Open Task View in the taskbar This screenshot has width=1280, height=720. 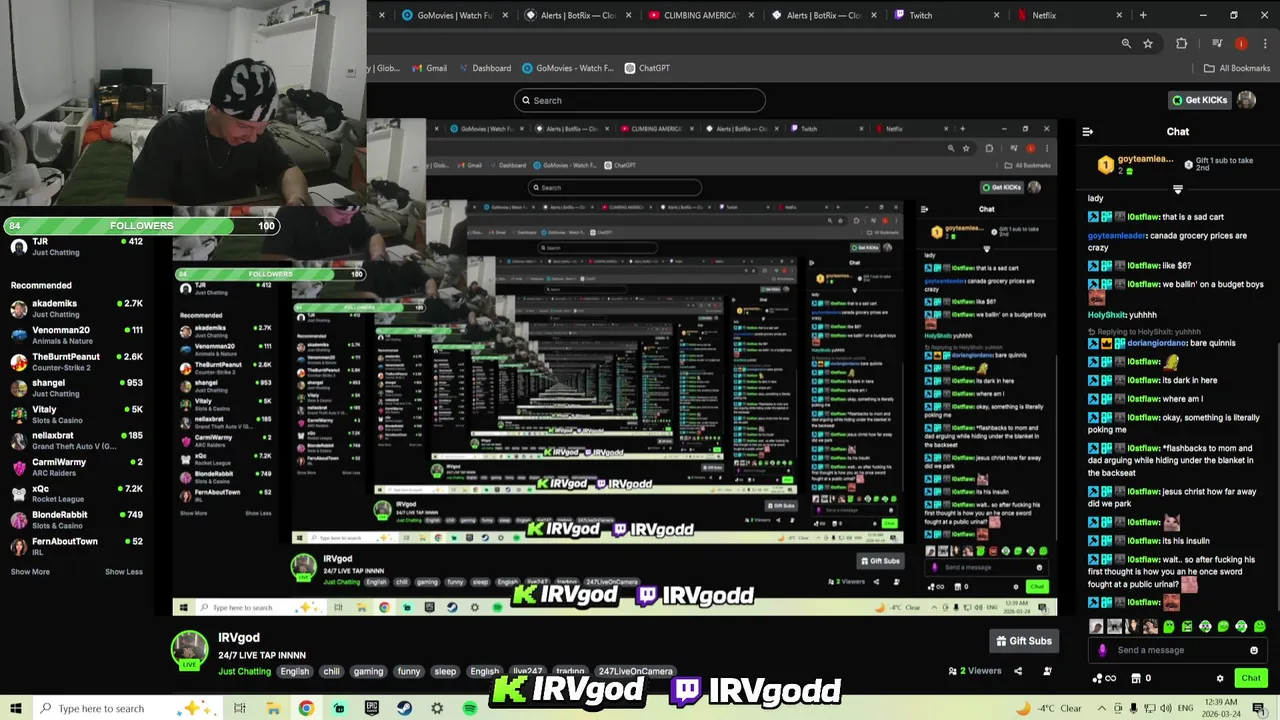240,708
